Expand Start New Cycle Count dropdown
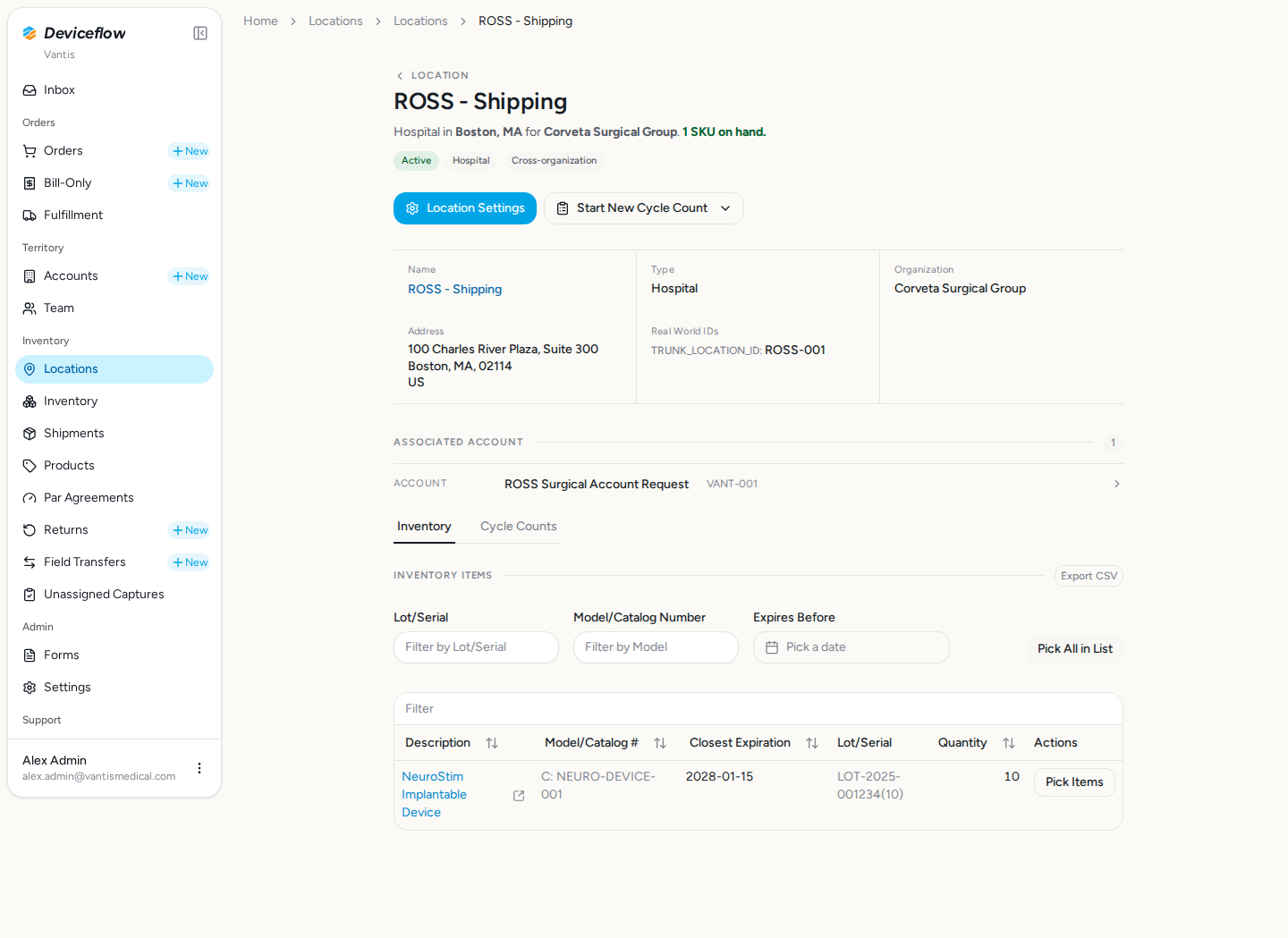Screen dimensions: 1288x938 coord(644,208)
